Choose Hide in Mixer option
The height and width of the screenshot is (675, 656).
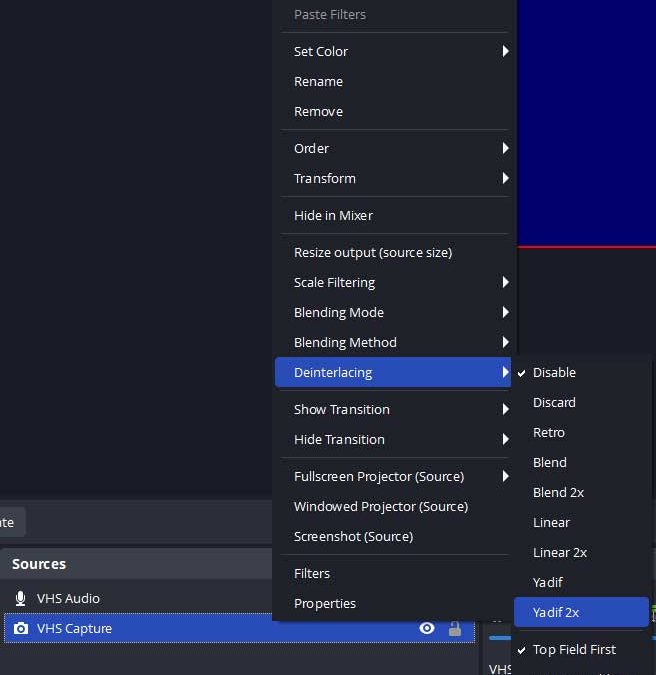[333, 215]
